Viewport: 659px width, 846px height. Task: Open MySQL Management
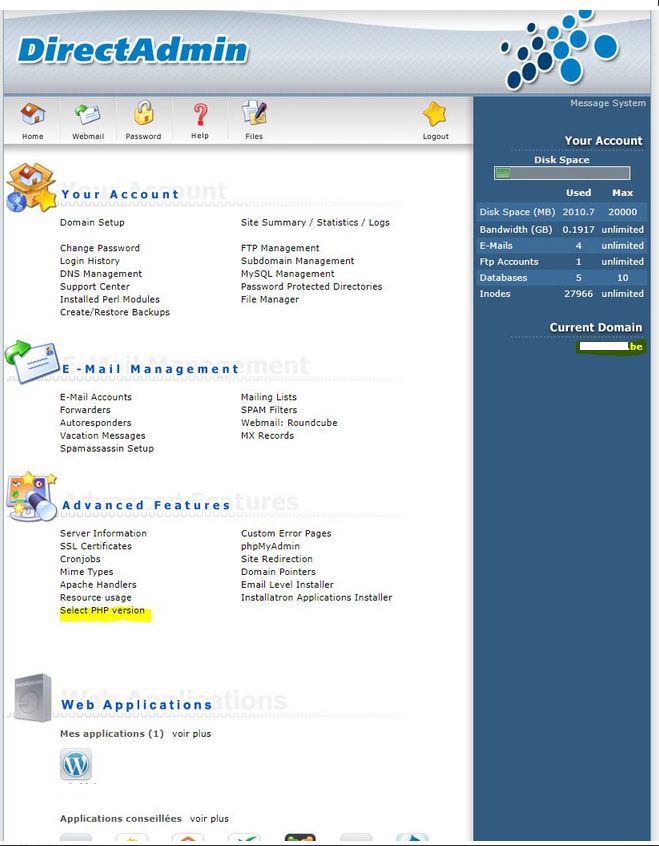pyautogui.click(x=288, y=274)
